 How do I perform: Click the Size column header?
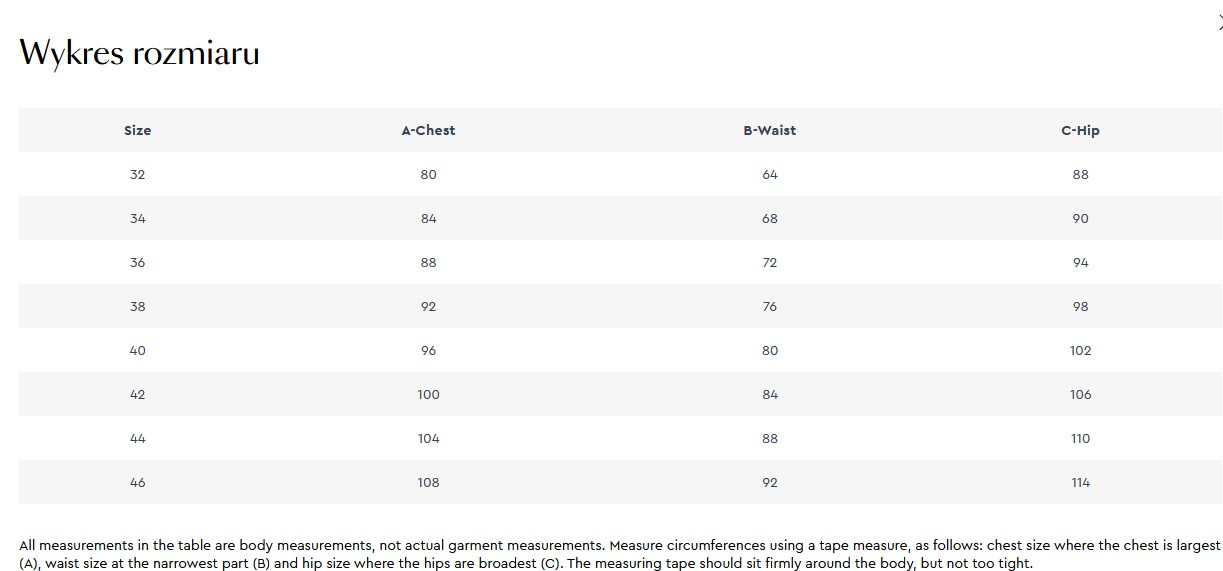tap(137, 130)
